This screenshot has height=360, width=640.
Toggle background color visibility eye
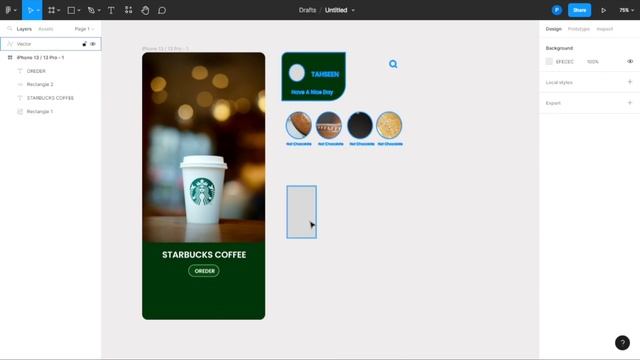click(x=630, y=61)
